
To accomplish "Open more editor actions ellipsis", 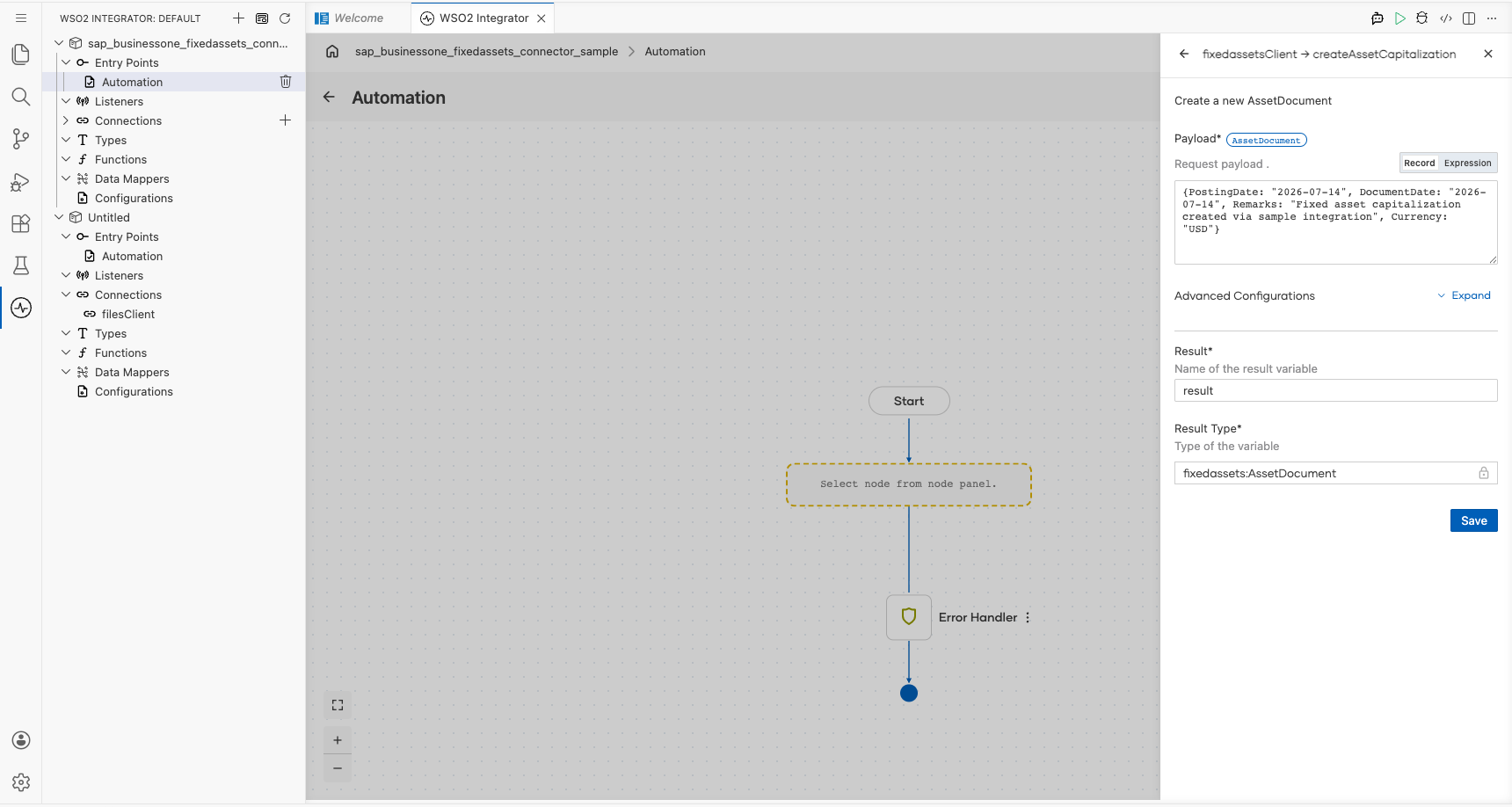I will (x=1492, y=18).
